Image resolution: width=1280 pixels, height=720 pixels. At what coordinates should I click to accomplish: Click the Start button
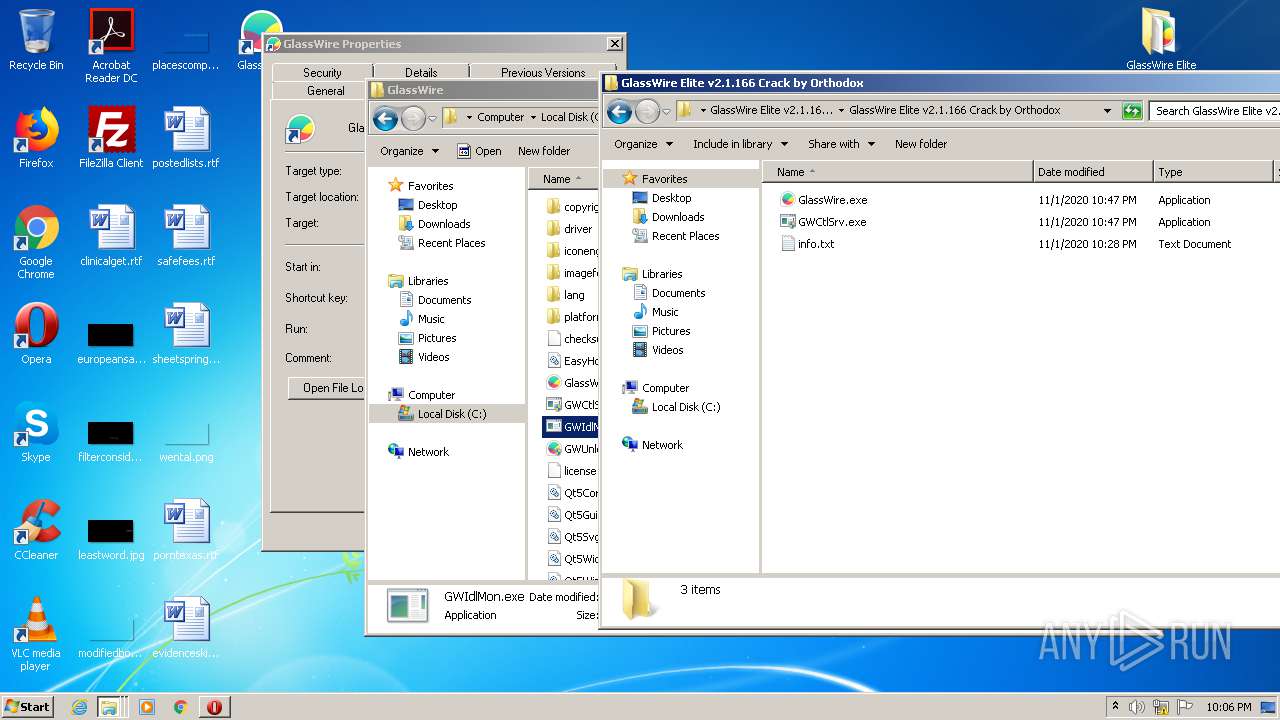coord(28,707)
